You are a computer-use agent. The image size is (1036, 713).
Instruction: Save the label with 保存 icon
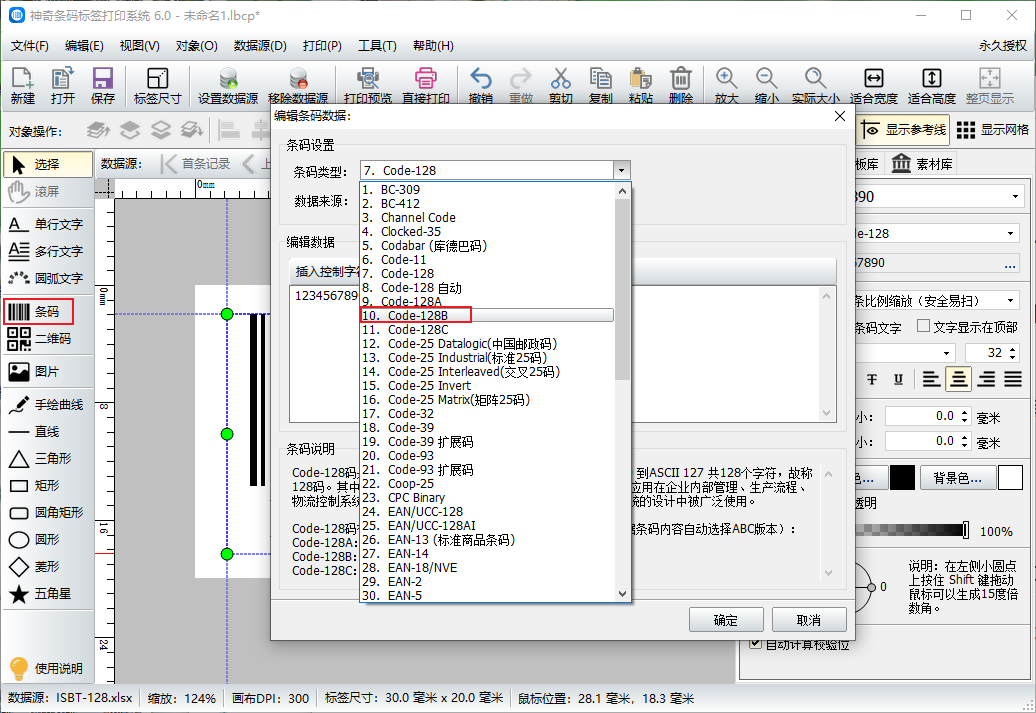click(x=102, y=85)
